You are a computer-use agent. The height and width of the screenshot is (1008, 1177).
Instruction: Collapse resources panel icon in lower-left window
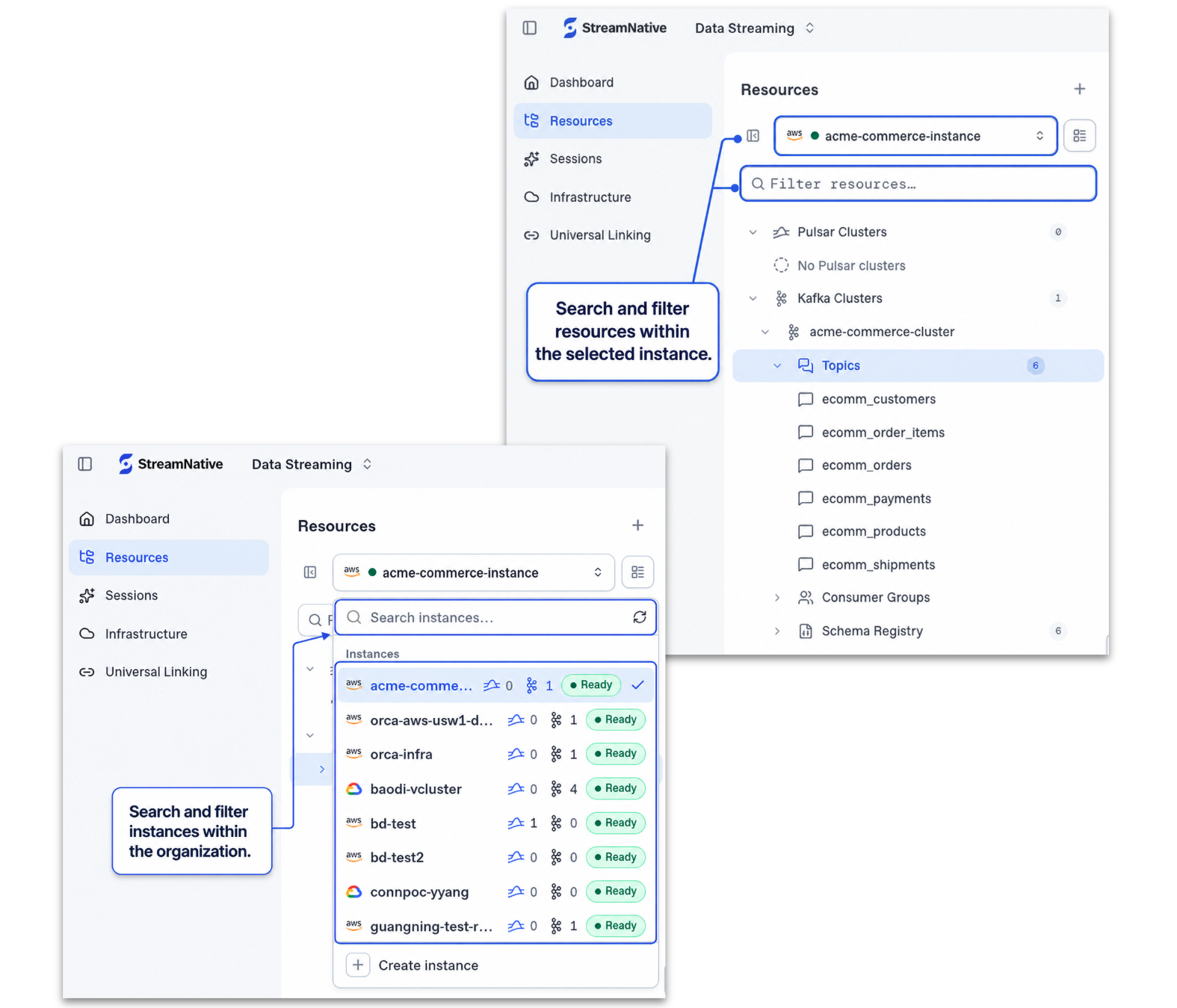pyautogui.click(x=310, y=572)
